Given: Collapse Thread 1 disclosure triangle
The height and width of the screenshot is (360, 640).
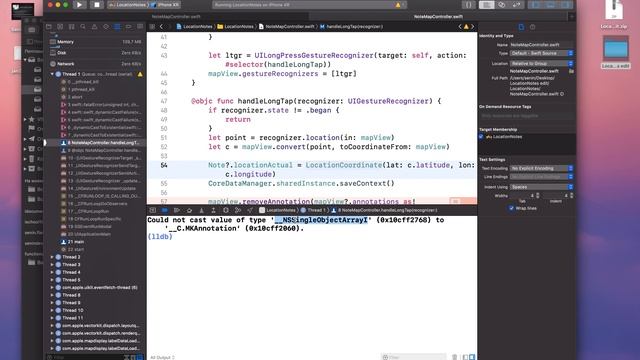Looking at the screenshot, I should pos(52,74).
